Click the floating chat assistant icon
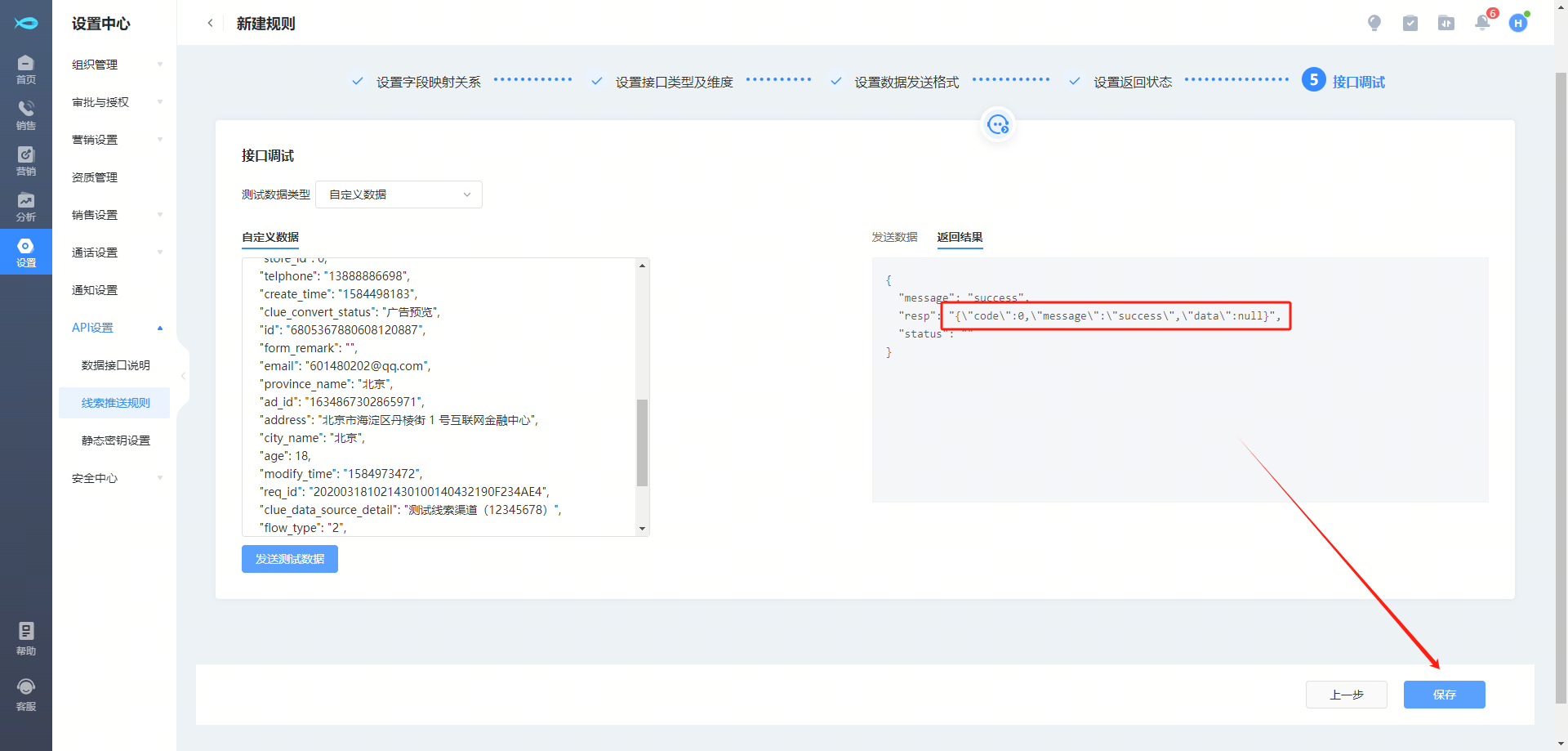The image size is (1568, 751). [x=998, y=124]
